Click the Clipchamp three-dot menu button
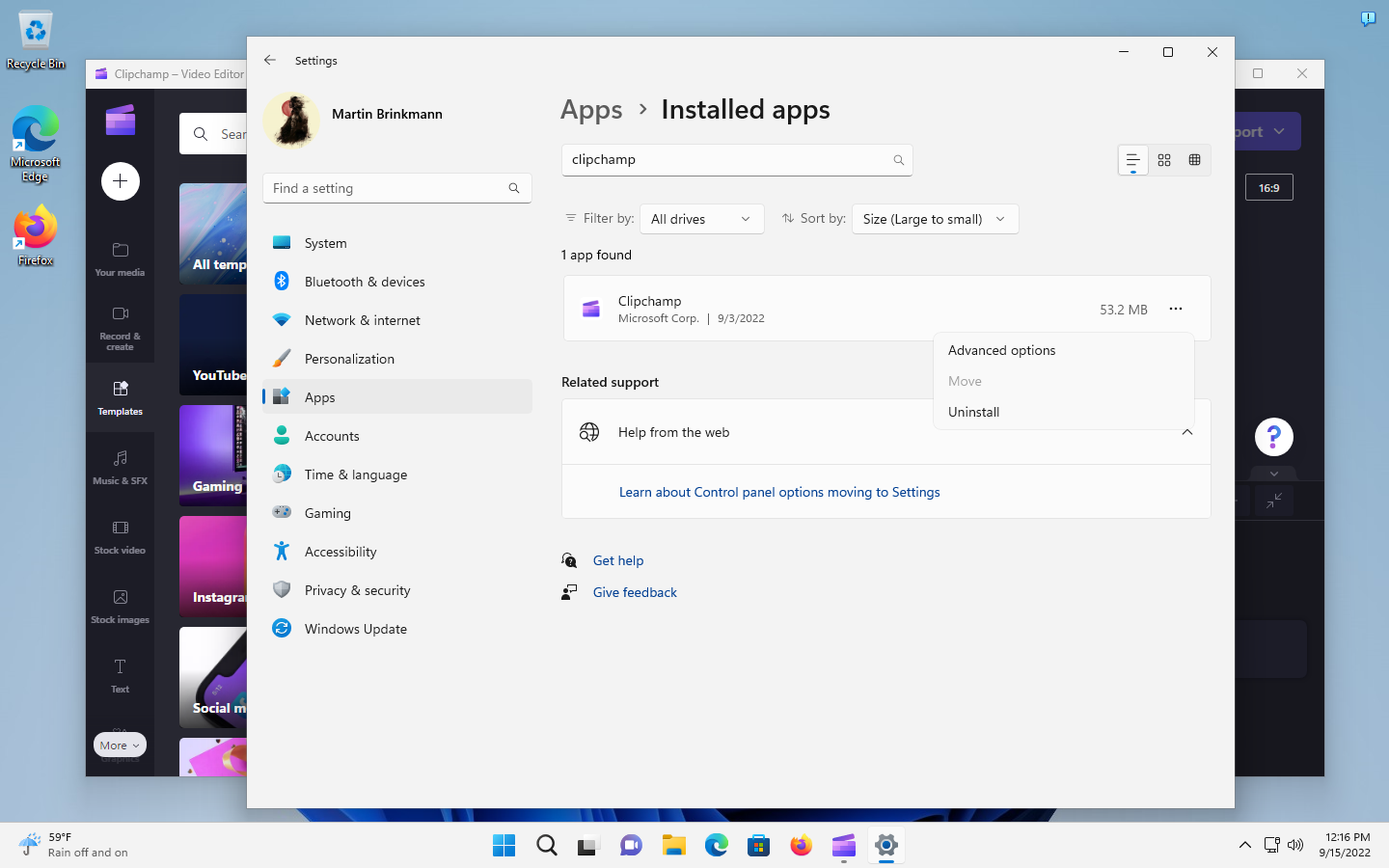Viewport: 1389px width, 868px height. pyautogui.click(x=1176, y=309)
